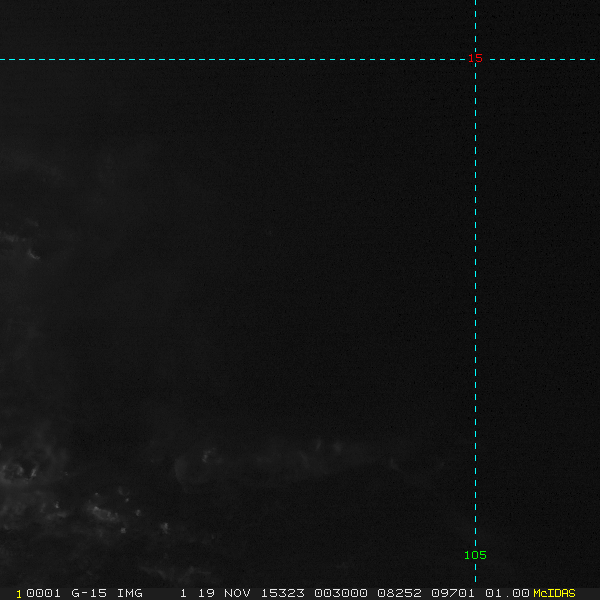The width and height of the screenshot is (600, 600).
Task: Click the cyan dashed latitude line
Action: [230, 60]
